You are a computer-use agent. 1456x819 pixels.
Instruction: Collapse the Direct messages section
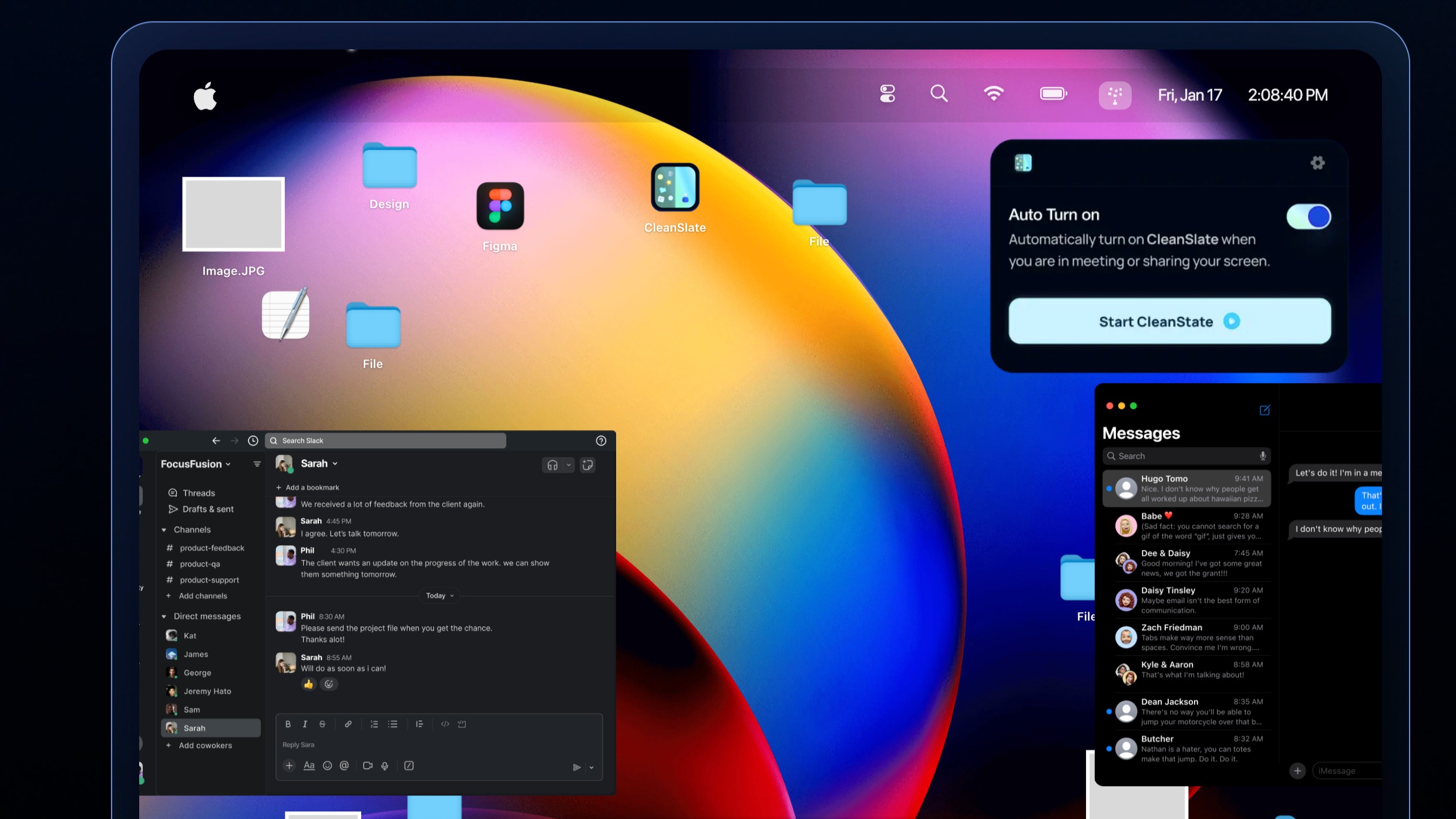(x=164, y=616)
